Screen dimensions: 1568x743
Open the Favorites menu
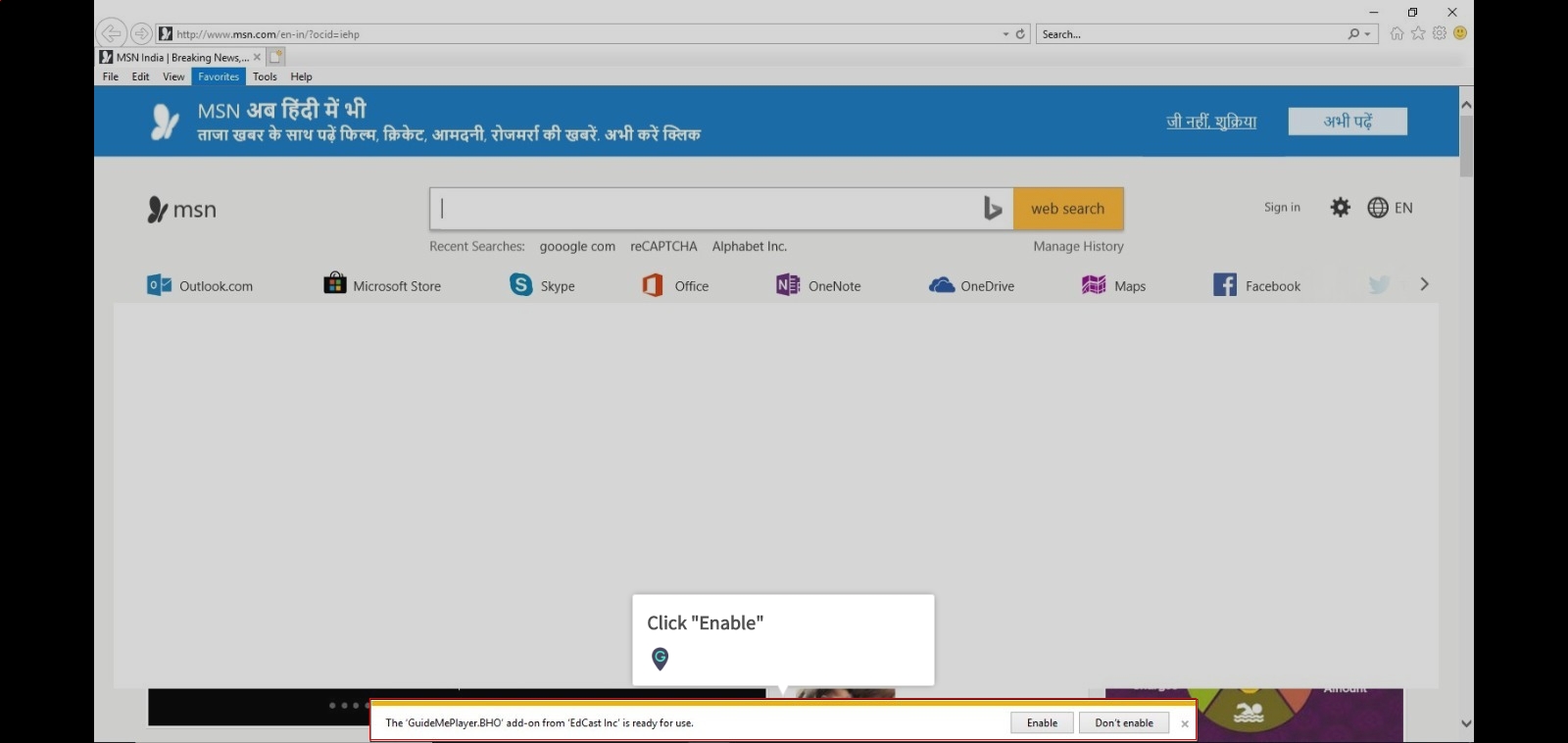tap(219, 76)
